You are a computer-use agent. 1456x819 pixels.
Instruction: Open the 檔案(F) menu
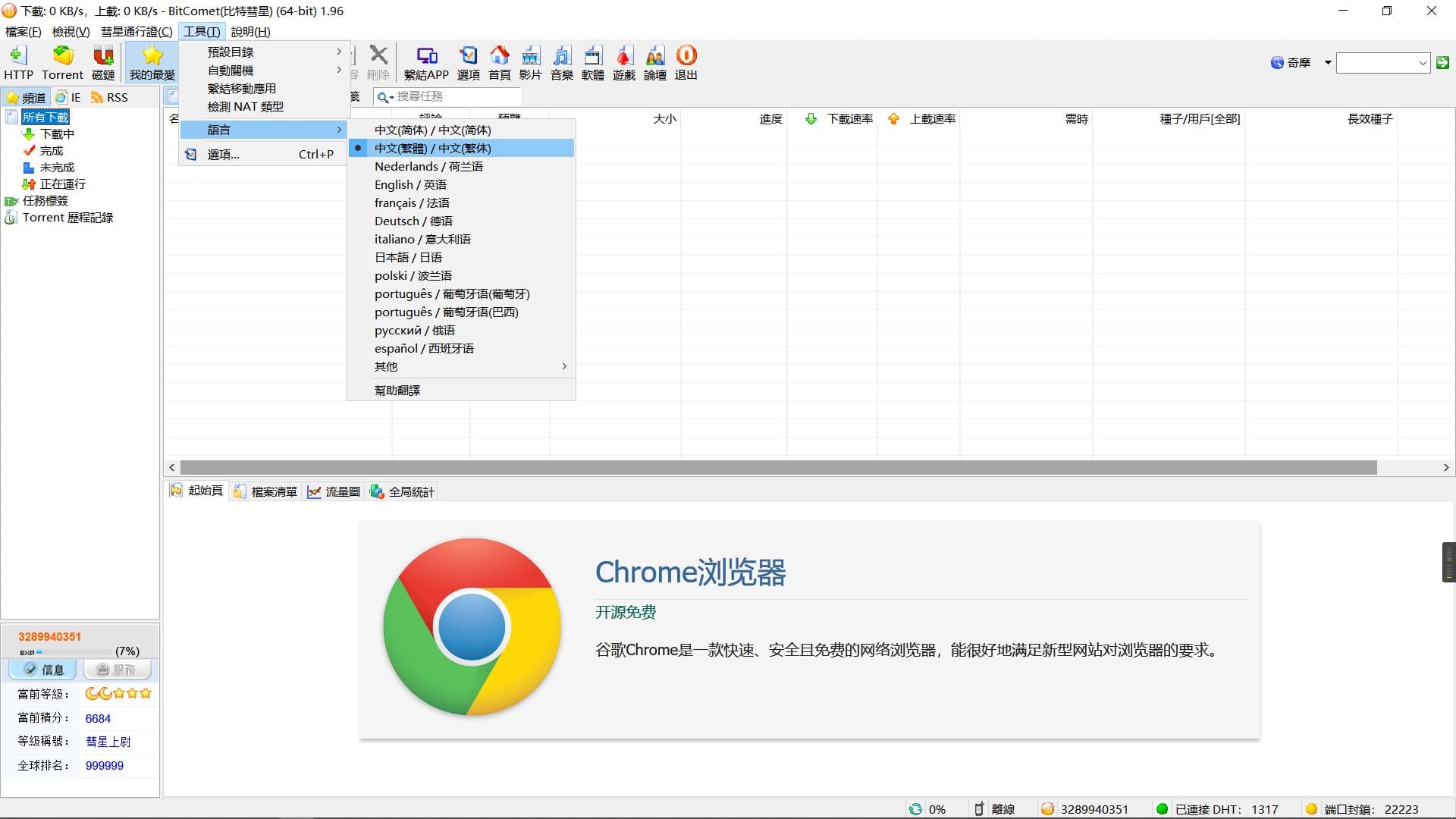(24, 32)
